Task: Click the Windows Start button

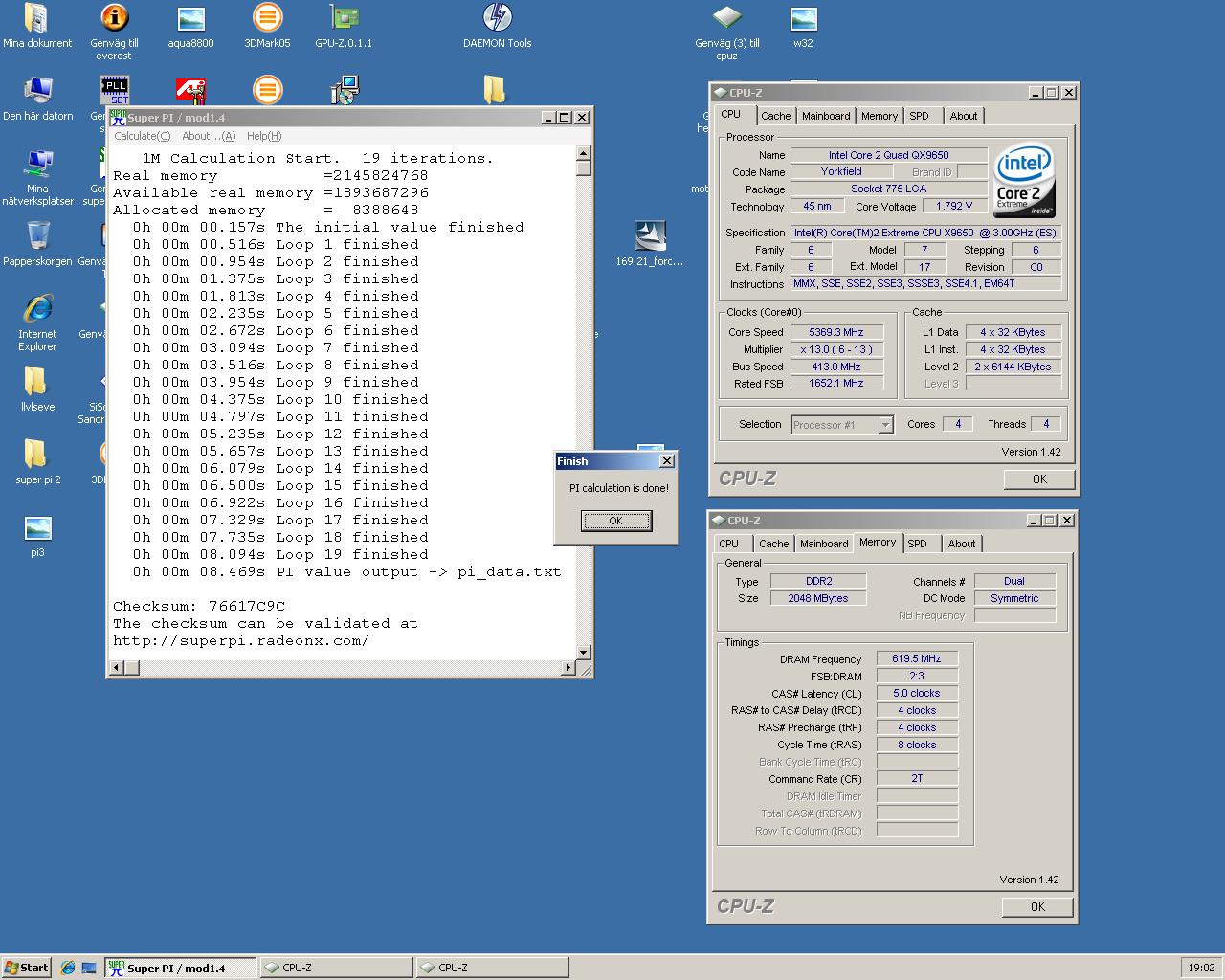Action: point(26,968)
